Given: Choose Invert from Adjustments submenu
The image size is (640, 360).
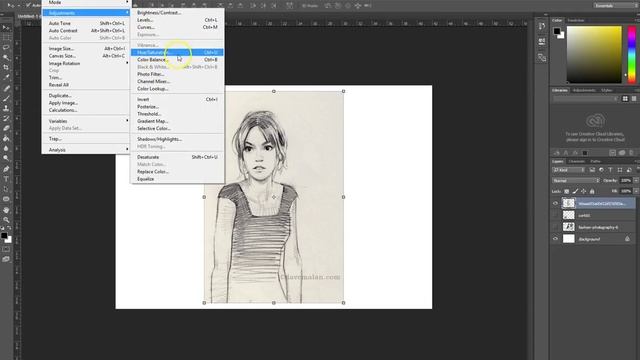Looking at the screenshot, I should pos(177,99).
